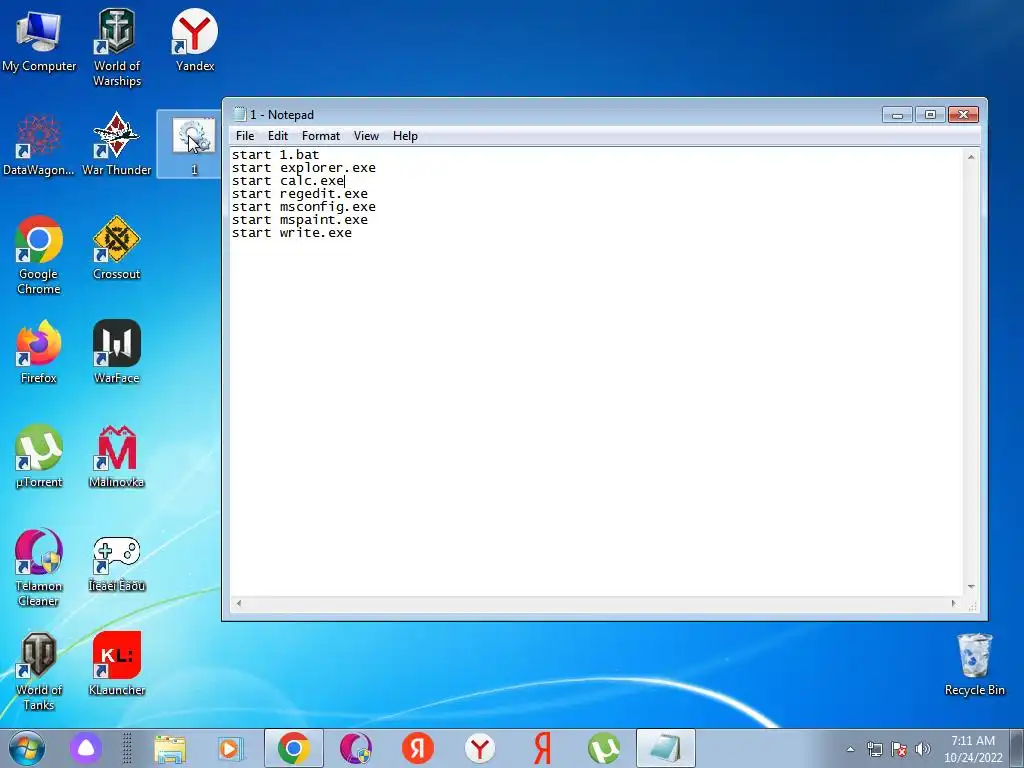Click the white Yandex Browser taskbar icon
The width and height of the screenshot is (1024, 768).
click(480, 748)
